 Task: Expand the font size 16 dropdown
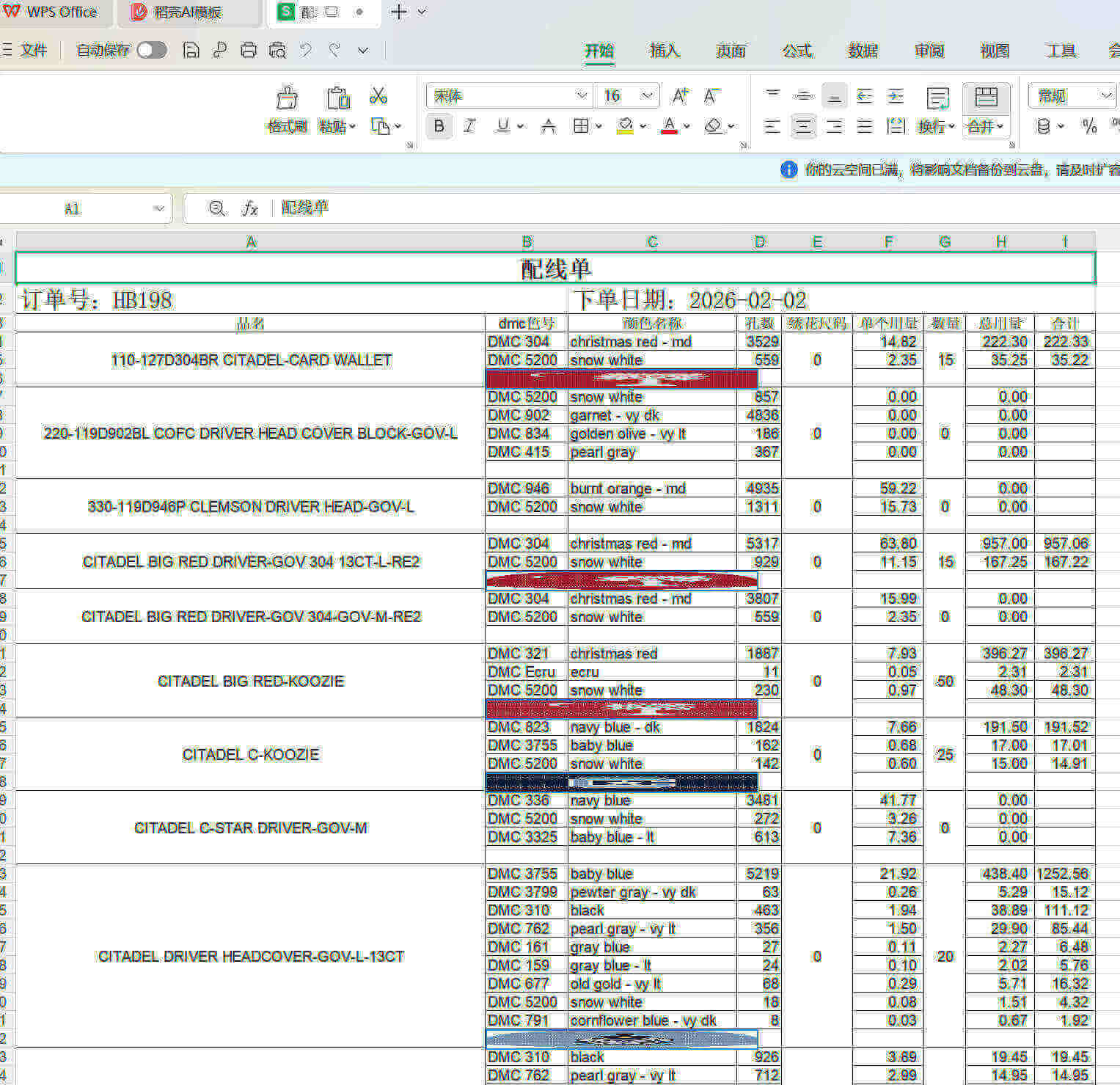tap(646, 95)
